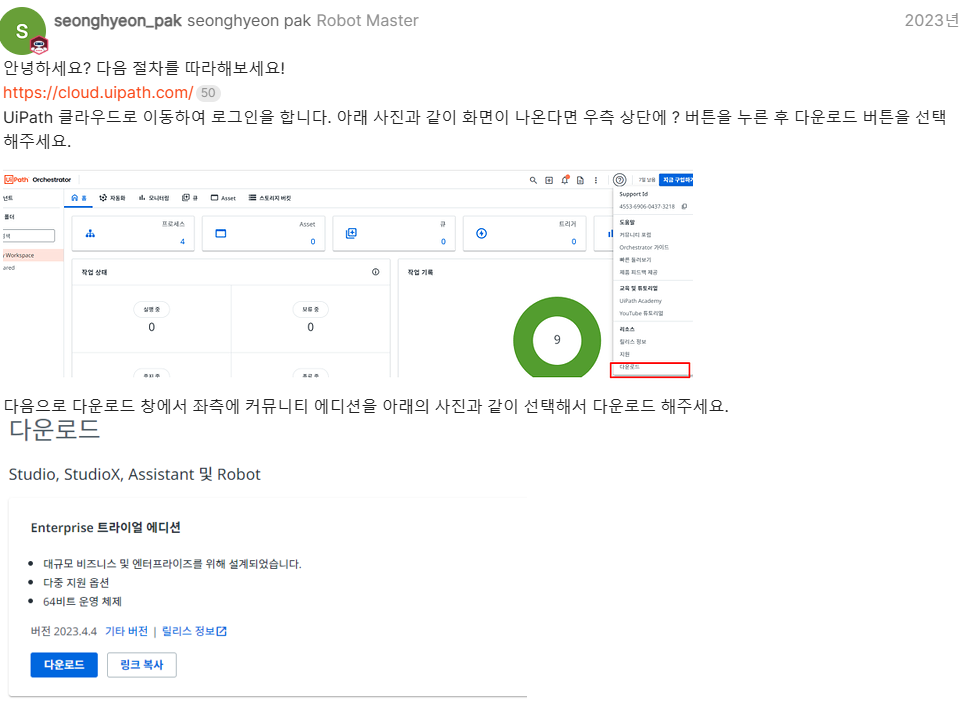Open seonghyeon_pak's green "S" avatar
This screenshot has width=962, height=702.
coord(23,31)
